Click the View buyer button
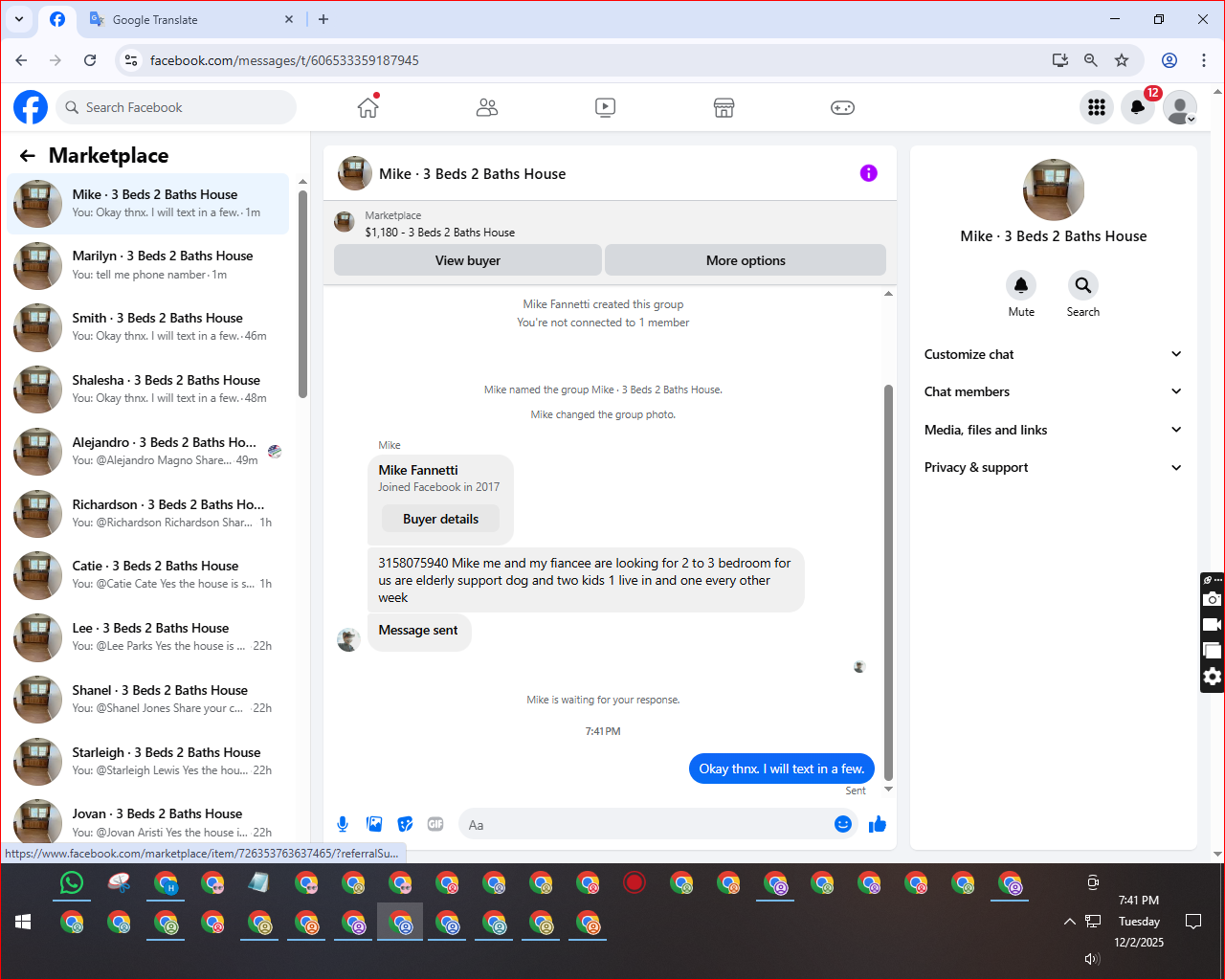The width and height of the screenshot is (1225, 980). [468, 260]
